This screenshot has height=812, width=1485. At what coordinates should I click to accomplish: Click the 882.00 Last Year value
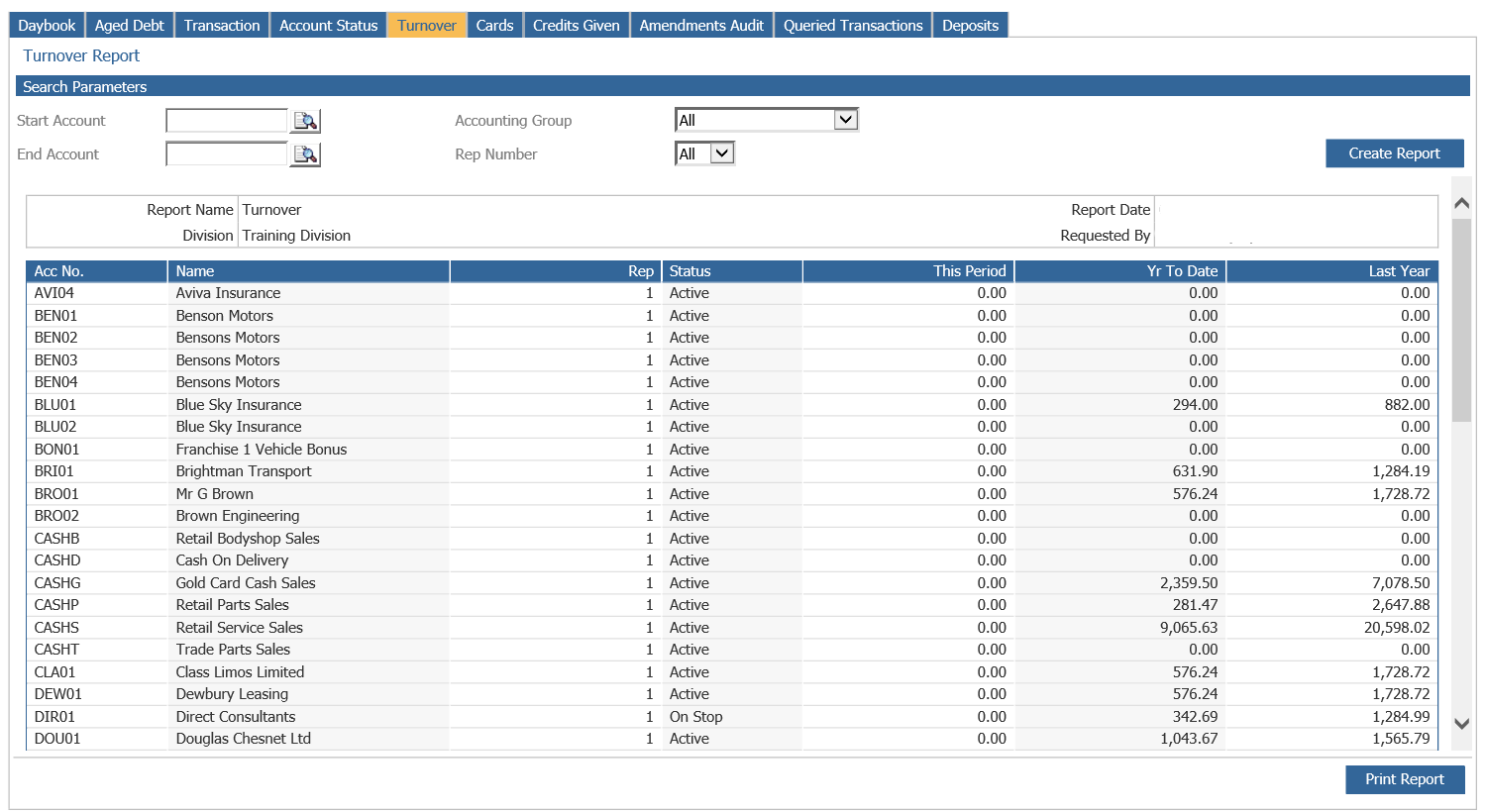coord(1407,405)
